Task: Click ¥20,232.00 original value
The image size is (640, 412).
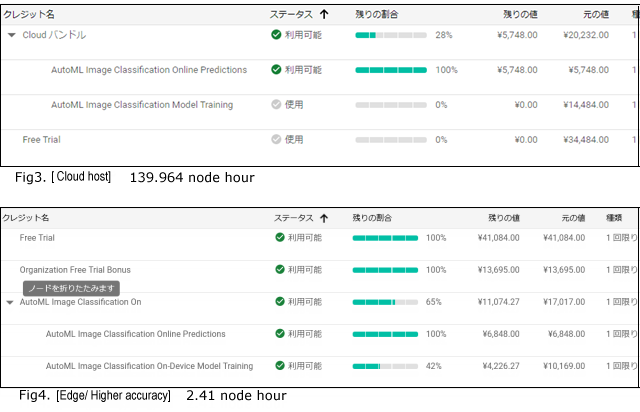Action: (x=586, y=35)
